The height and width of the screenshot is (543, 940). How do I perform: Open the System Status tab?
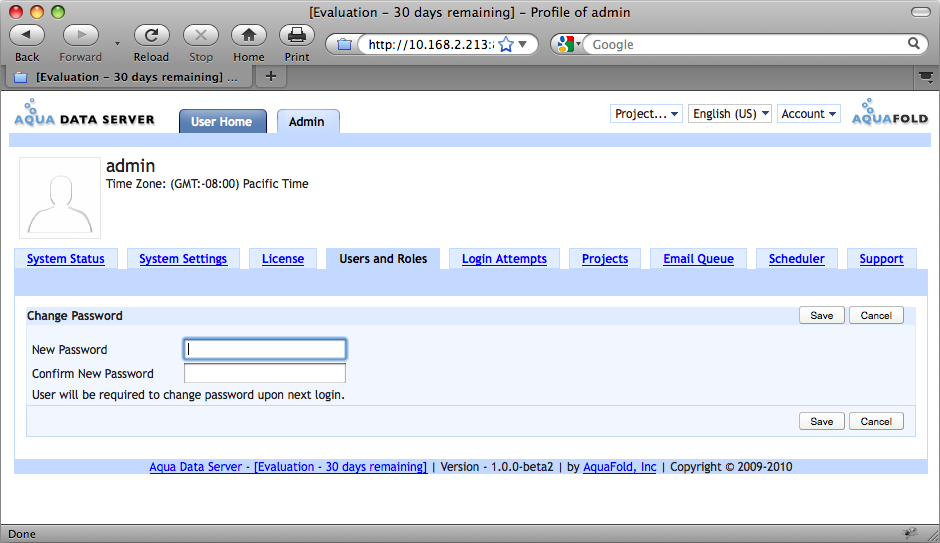click(x=66, y=259)
